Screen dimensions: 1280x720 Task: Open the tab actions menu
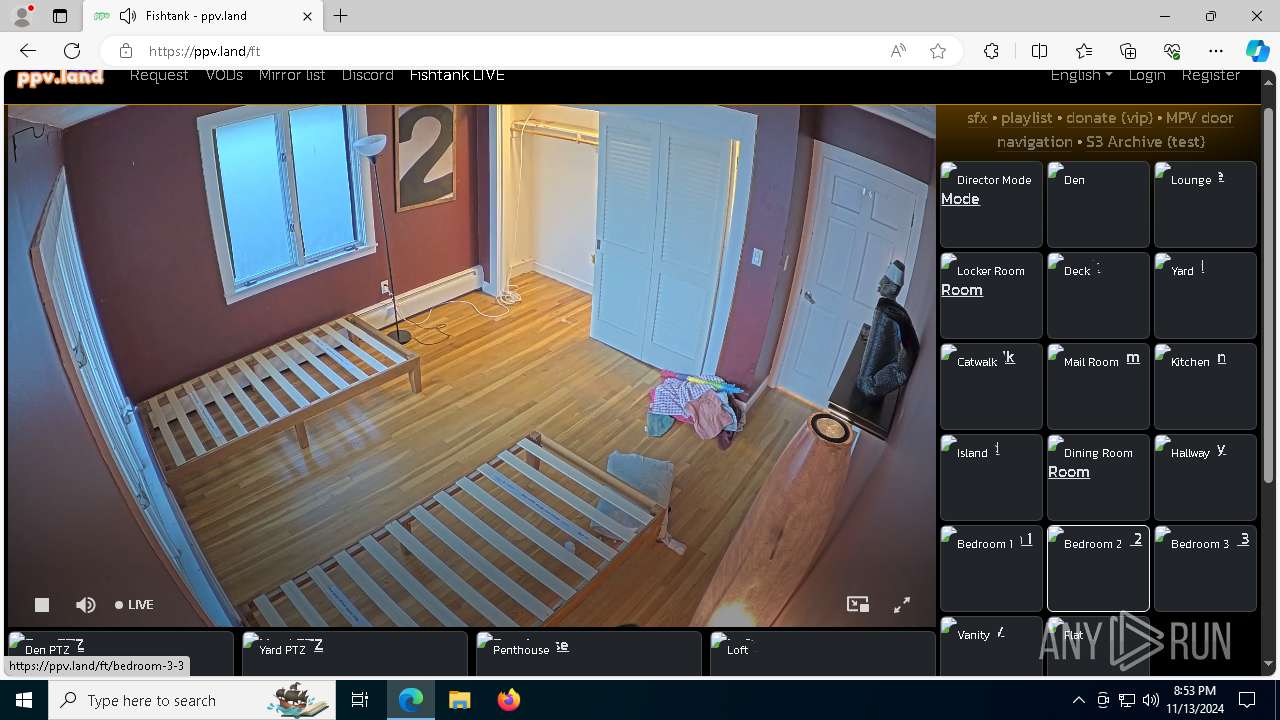[x=60, y=16]
